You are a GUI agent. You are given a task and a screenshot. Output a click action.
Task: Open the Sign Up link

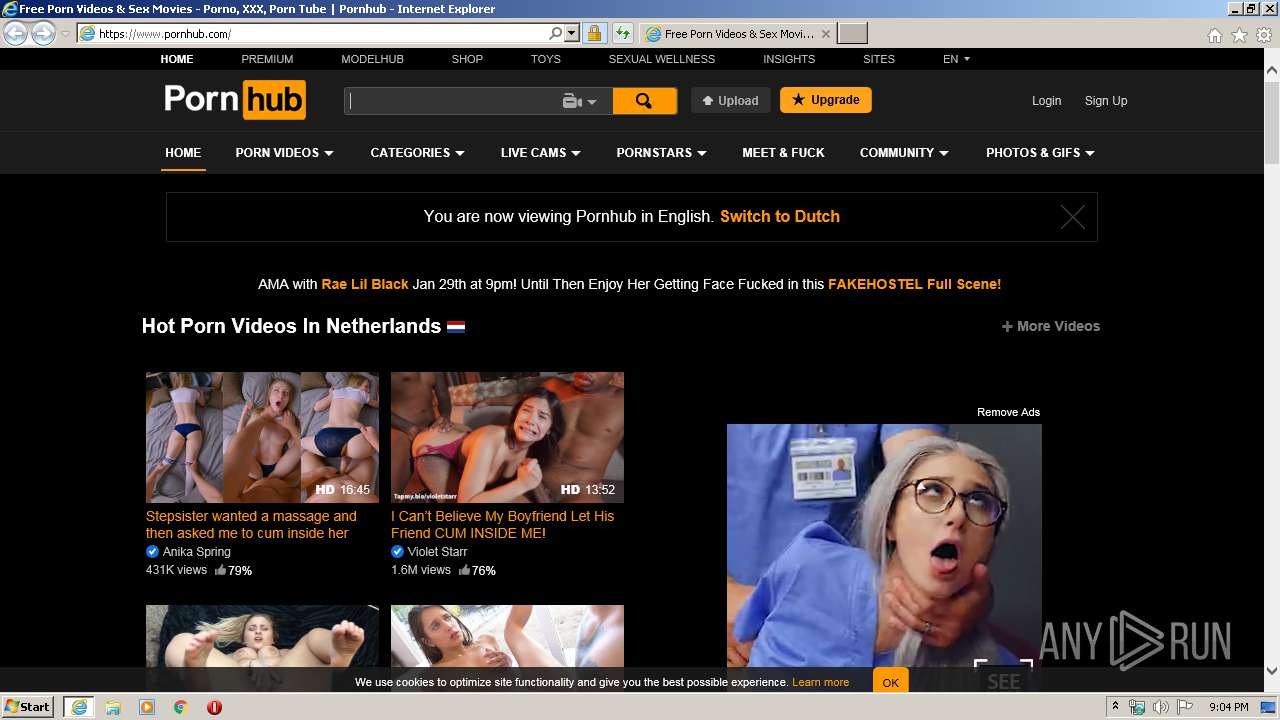1106,100
